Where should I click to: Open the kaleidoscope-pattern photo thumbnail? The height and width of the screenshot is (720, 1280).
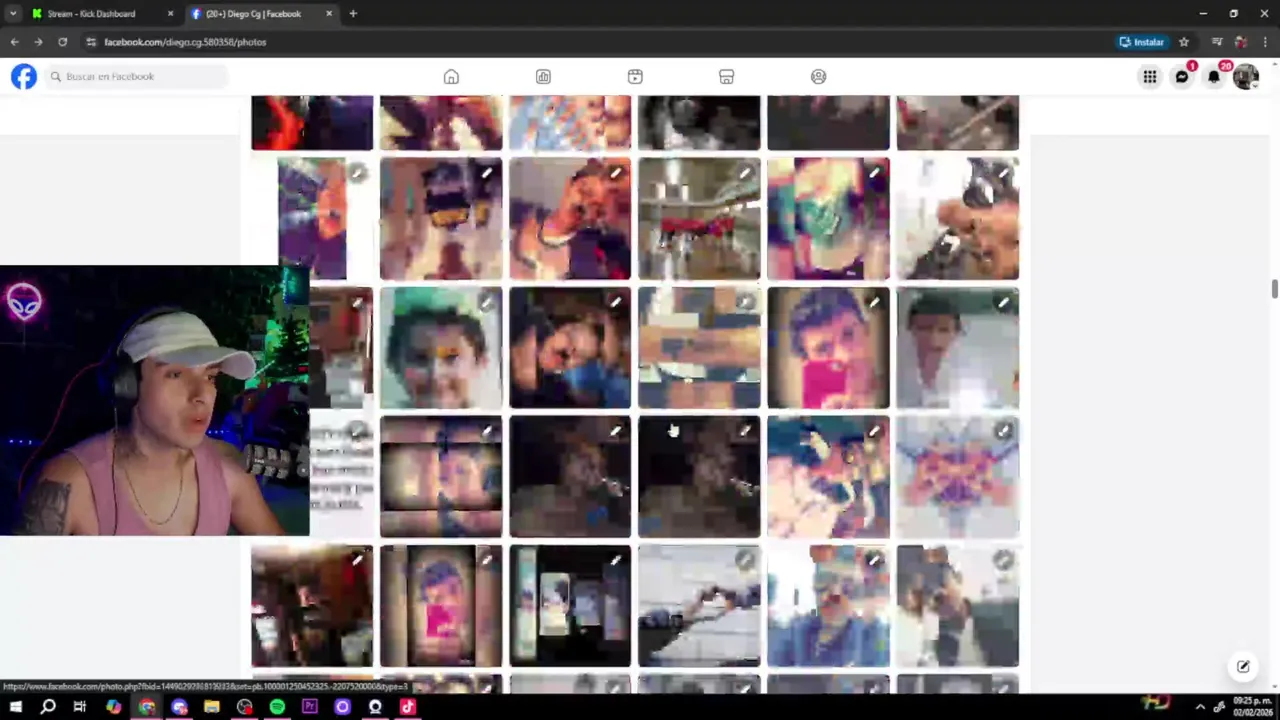[x=958, y=477]
